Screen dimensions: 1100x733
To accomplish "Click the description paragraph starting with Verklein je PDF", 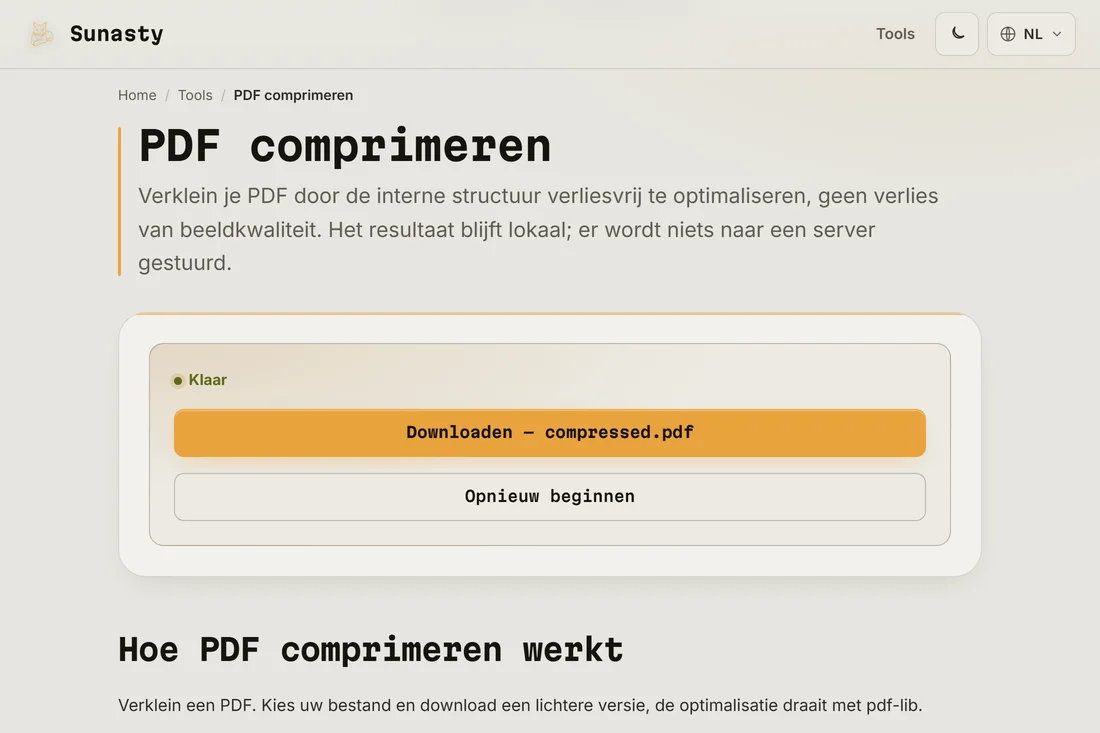I will pyautogui.click(x=538, y=229).
